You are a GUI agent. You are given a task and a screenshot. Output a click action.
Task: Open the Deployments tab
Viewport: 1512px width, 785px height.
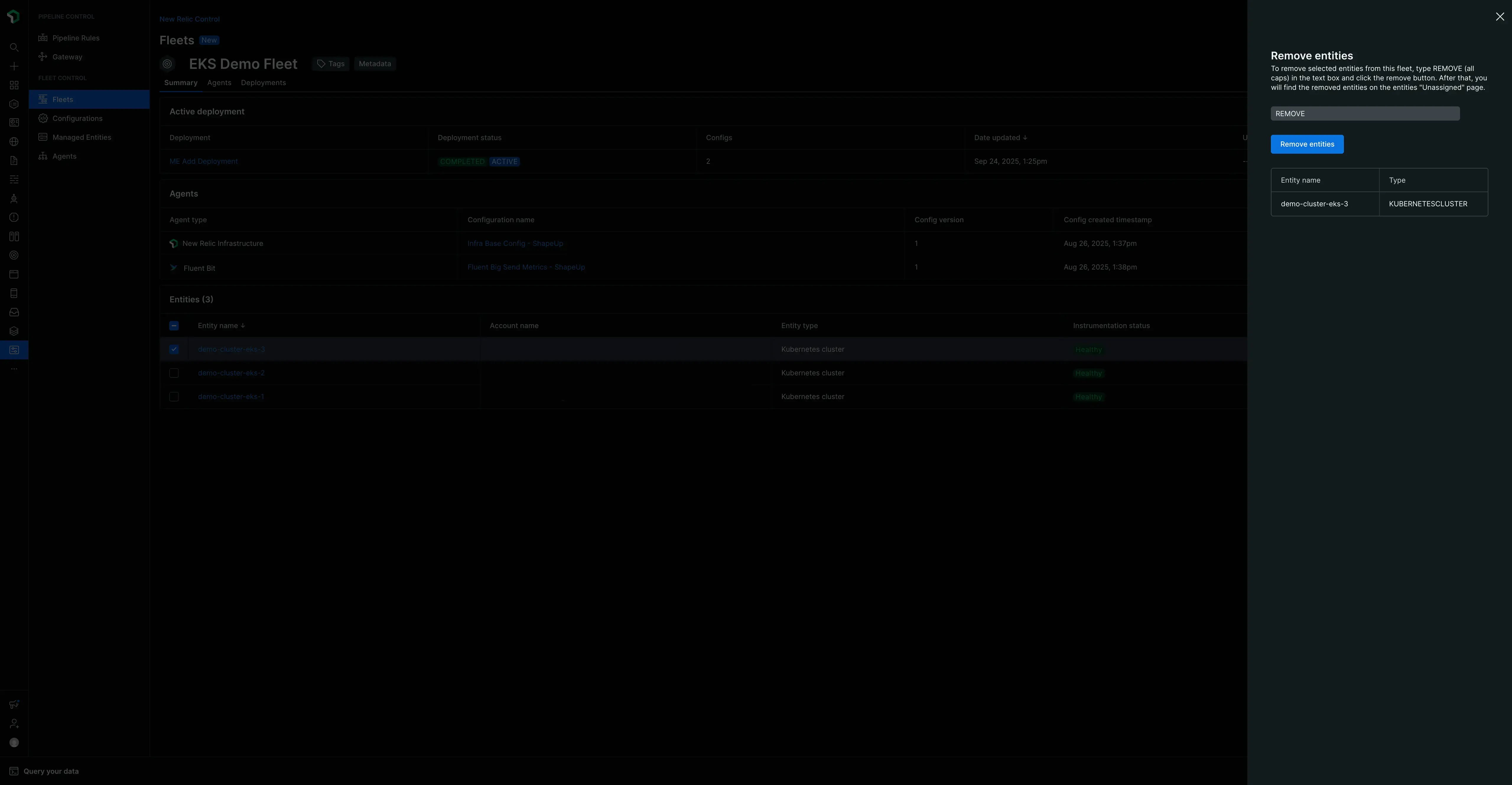[x=263, y=83]
